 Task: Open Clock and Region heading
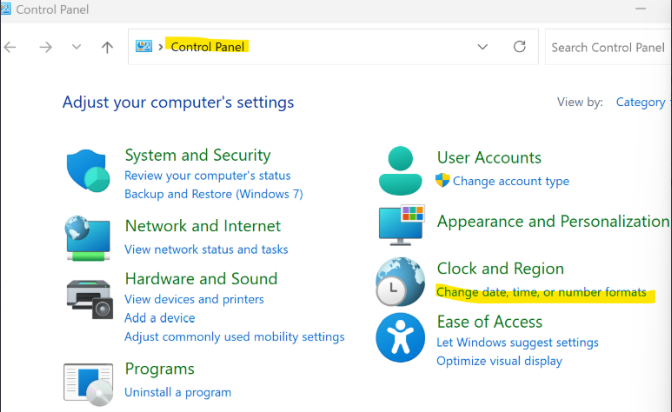point(500,268)
